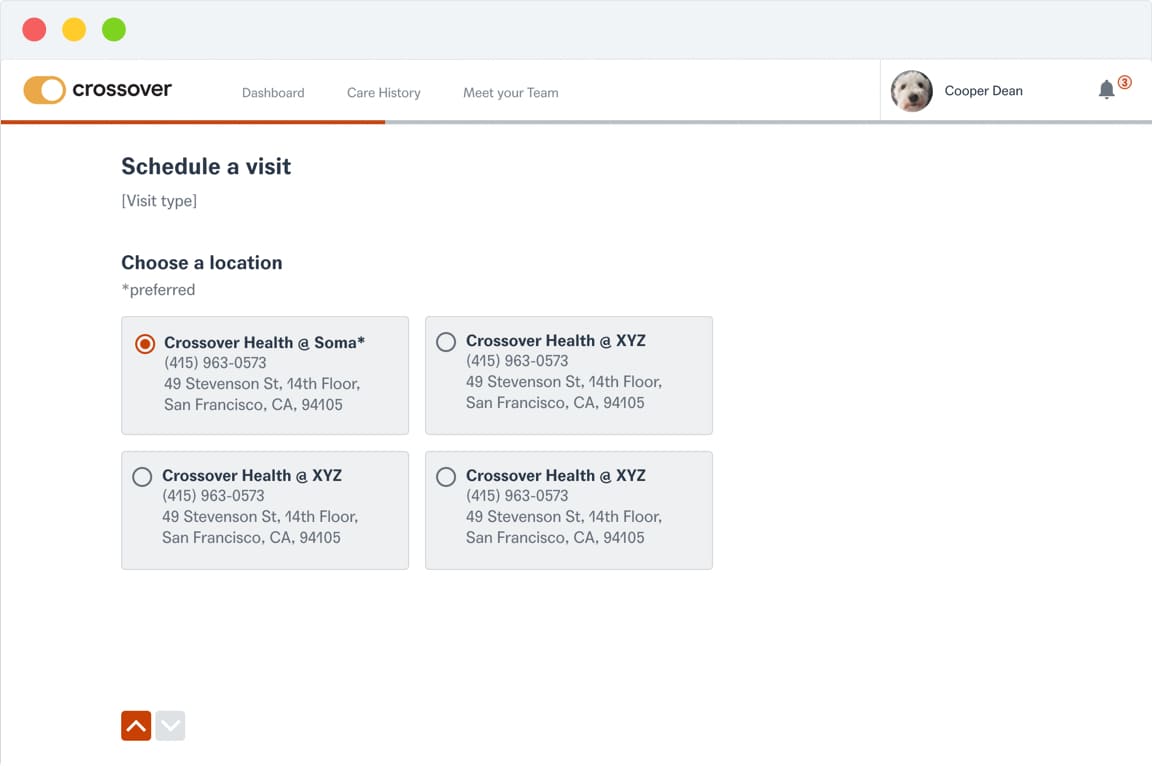Select the Crossover Health @ Soma radio button
This screenshot has height=766, width=1152.
(x=145, y=344)
